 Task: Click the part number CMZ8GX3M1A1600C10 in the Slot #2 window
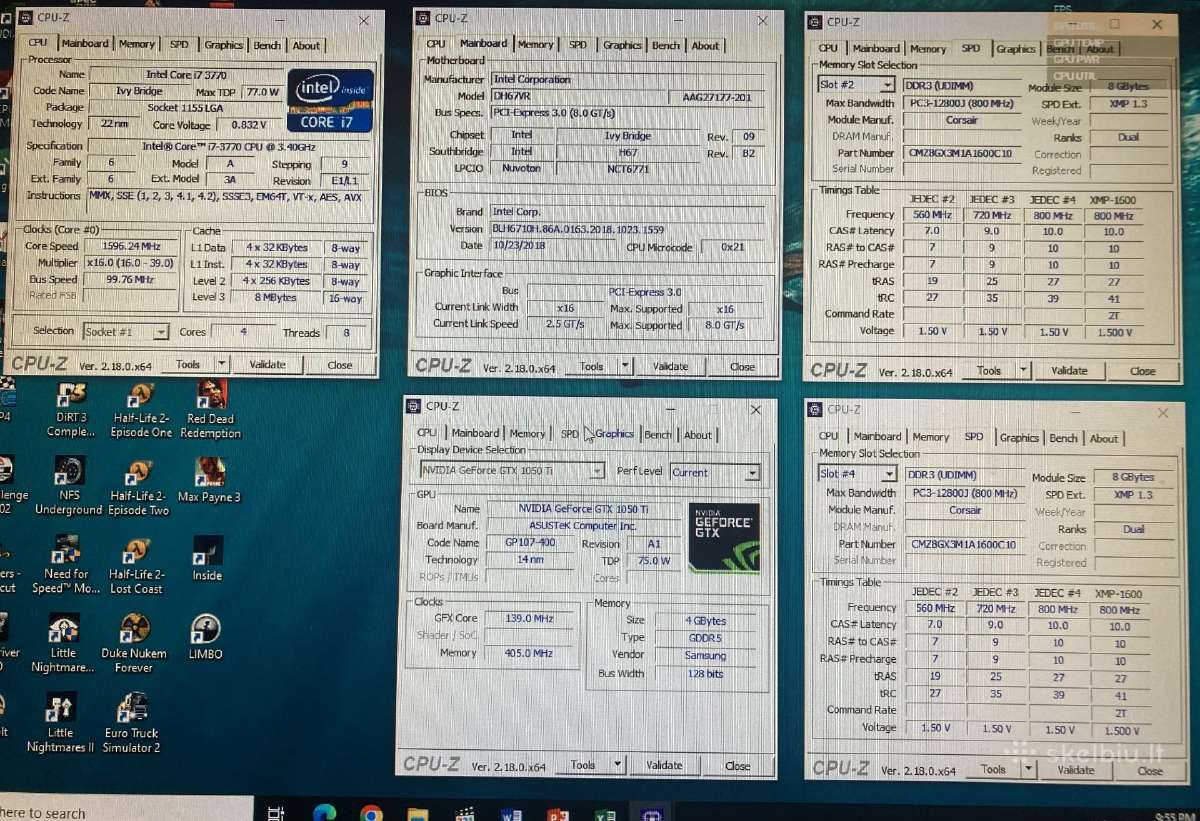962,153
